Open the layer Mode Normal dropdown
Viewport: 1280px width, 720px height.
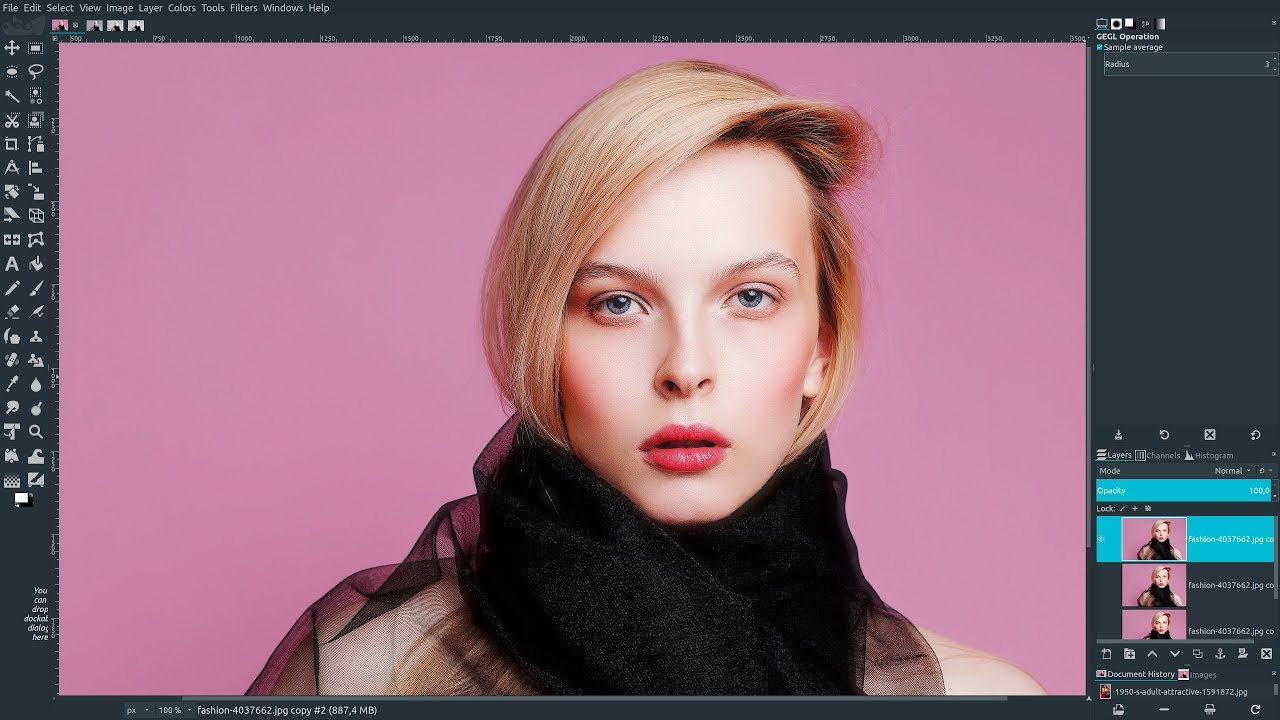tap(1233, 471)
